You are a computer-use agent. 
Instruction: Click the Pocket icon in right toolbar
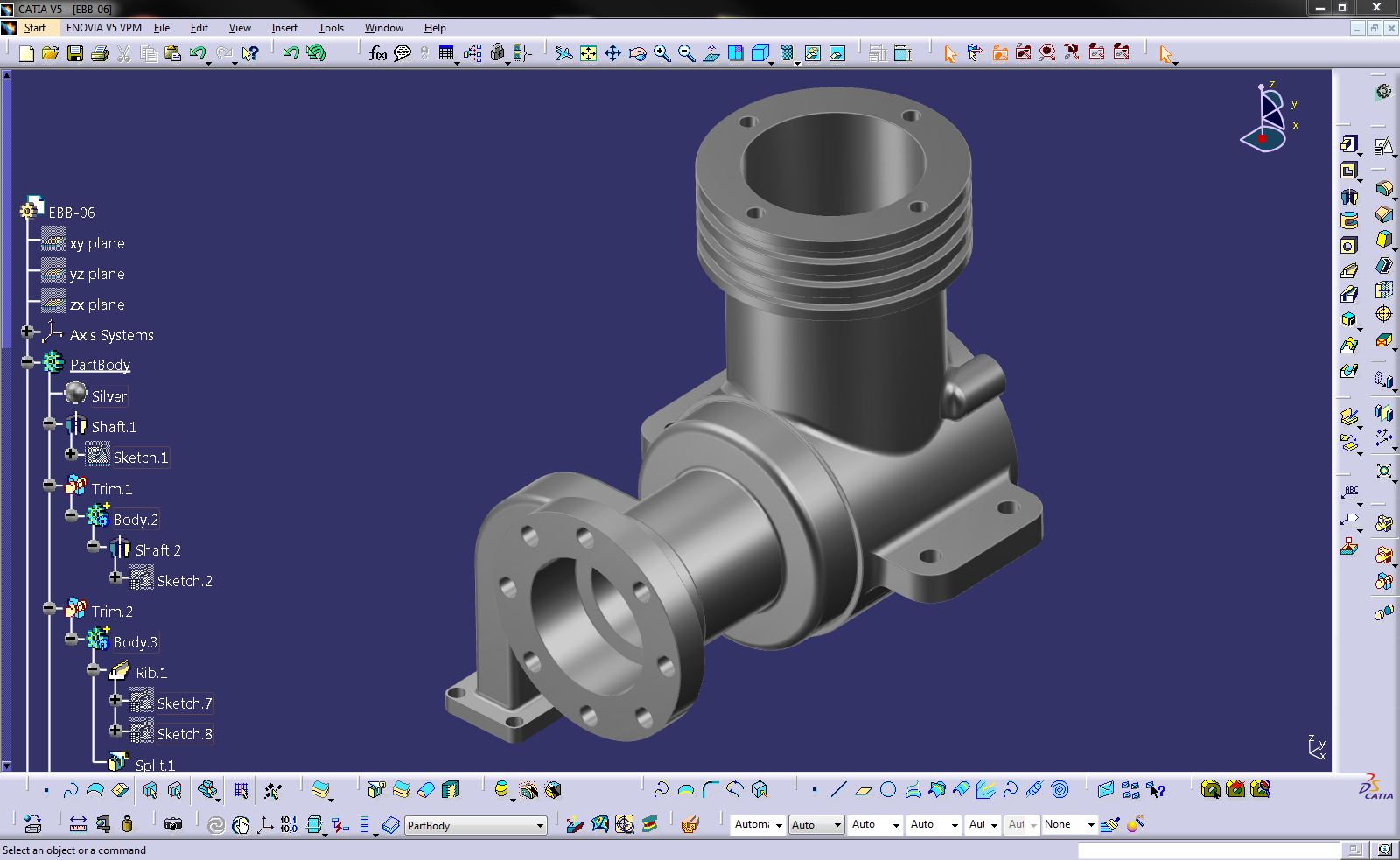[x=1350, y=171]
